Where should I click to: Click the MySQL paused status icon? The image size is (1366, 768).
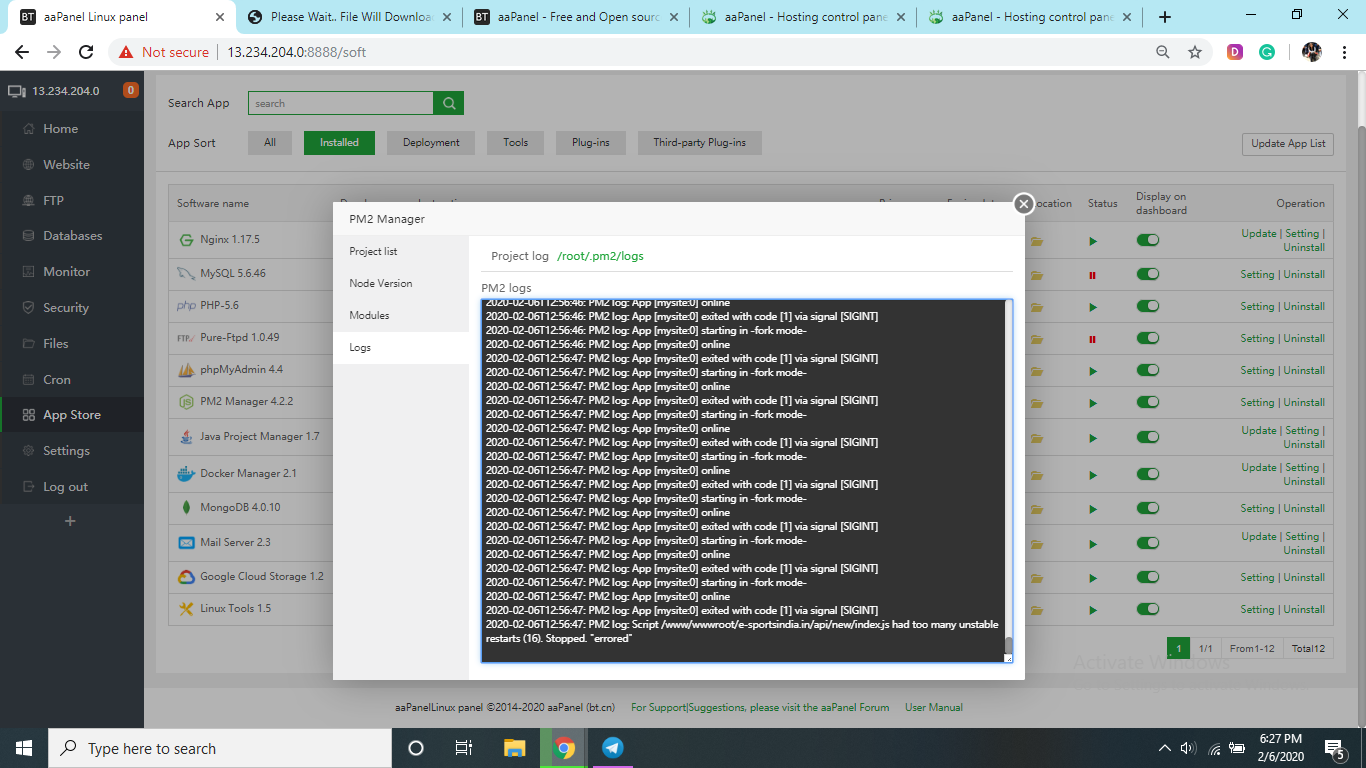[x=1093, y=274]
